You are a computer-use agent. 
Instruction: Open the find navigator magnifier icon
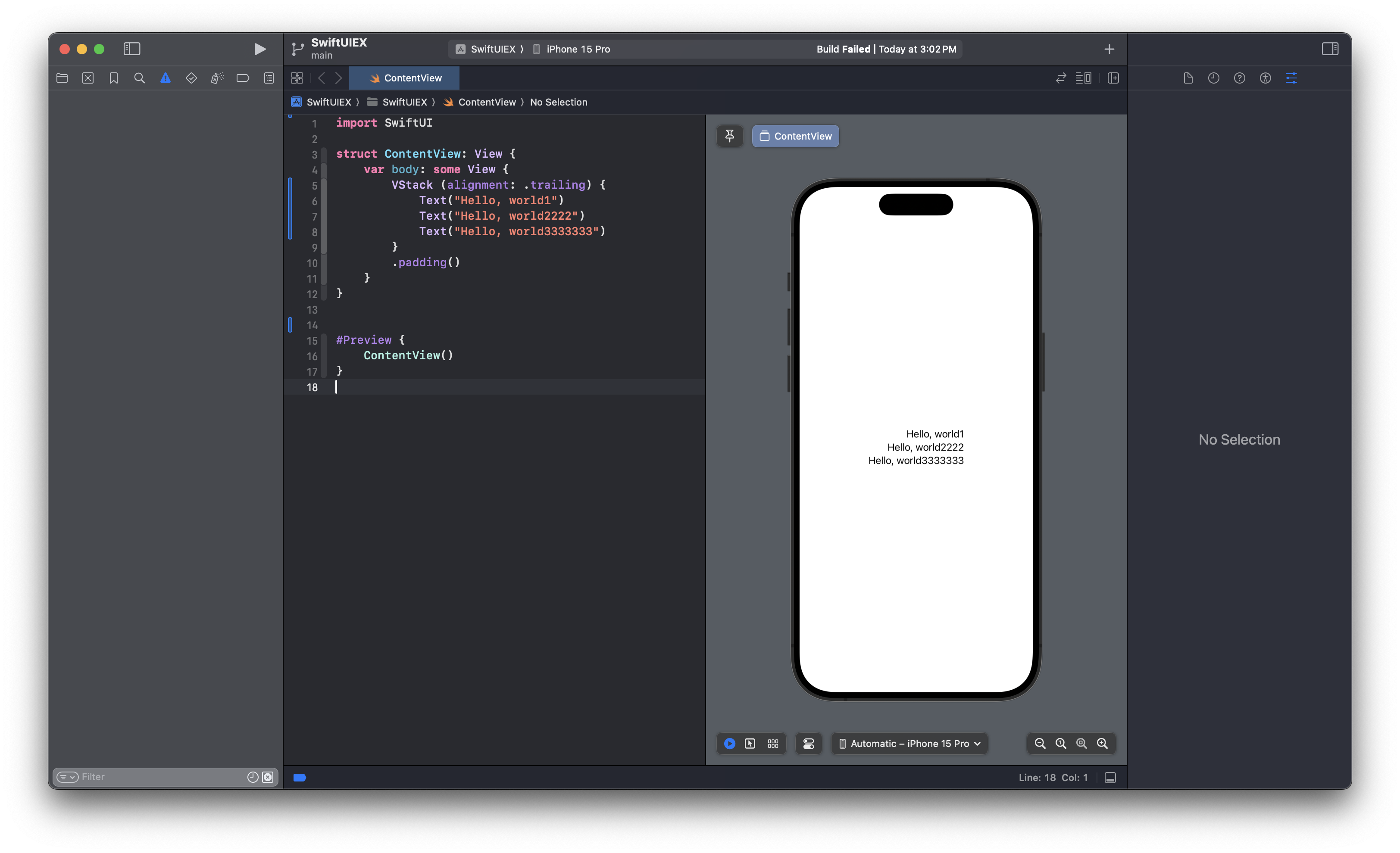[x=139, y=78]
